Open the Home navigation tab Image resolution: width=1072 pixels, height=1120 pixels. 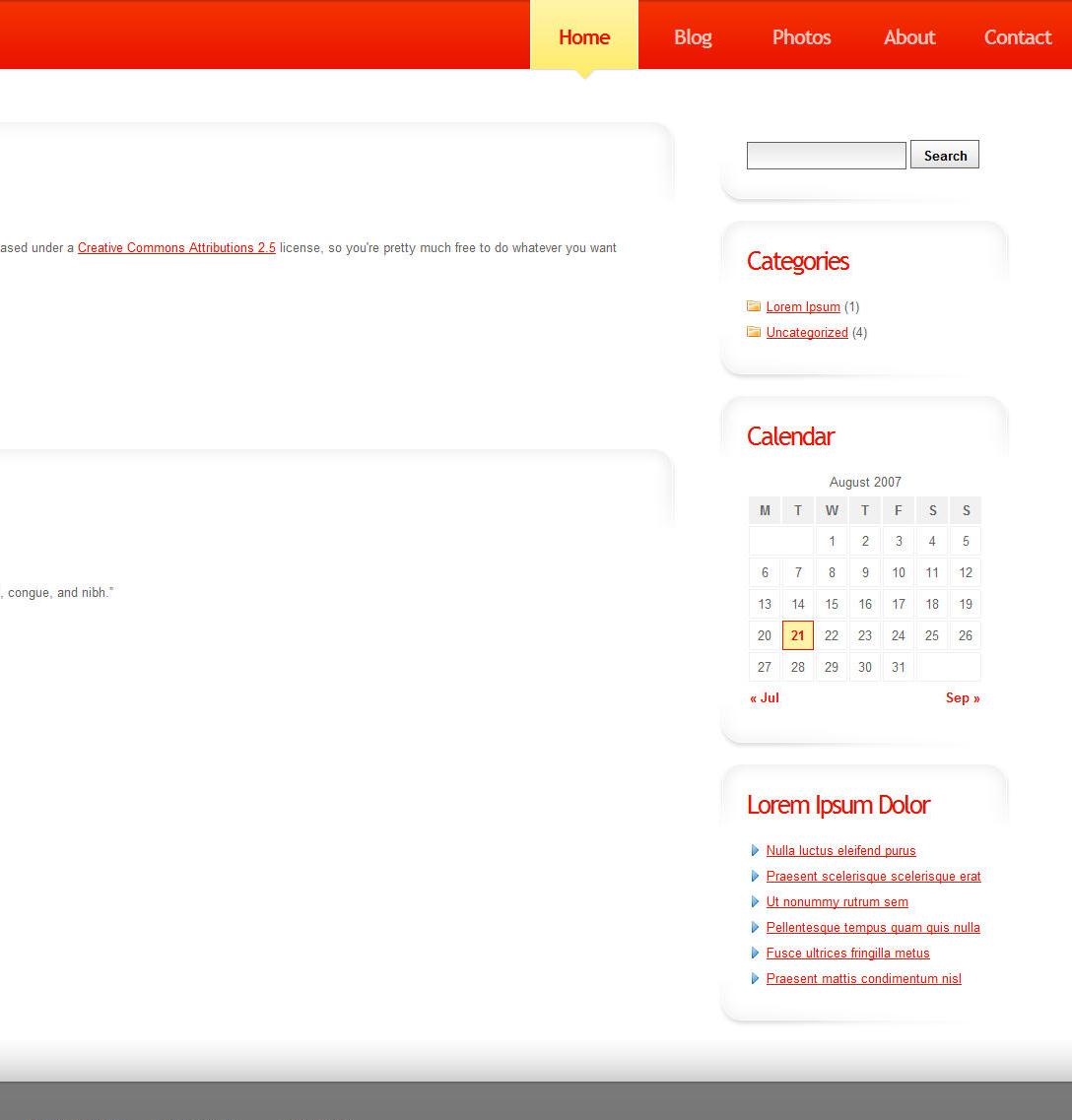click(x=584, y=35)
